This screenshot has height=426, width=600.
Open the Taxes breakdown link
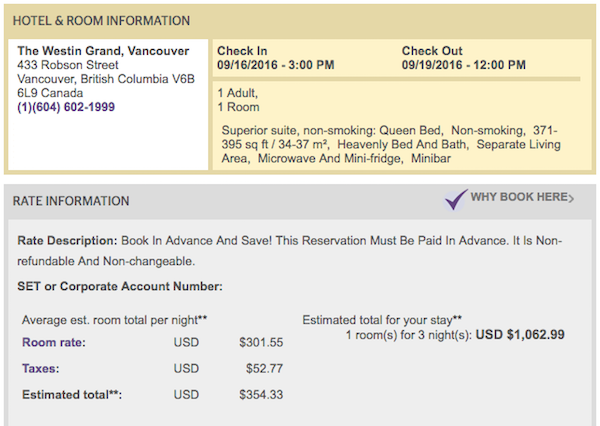[41, 368]
